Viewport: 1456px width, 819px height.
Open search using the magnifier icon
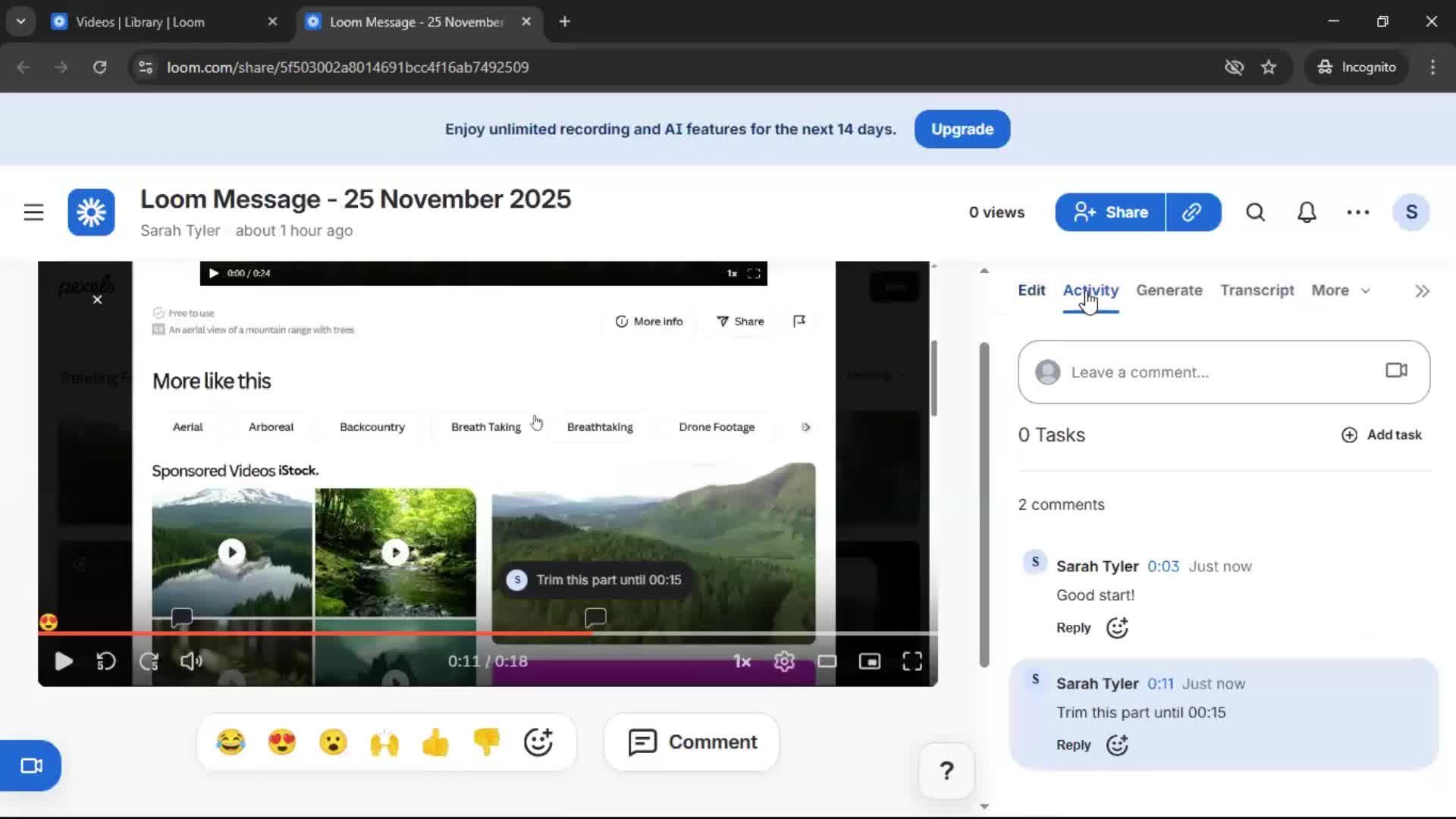[x=1255, y=212]
